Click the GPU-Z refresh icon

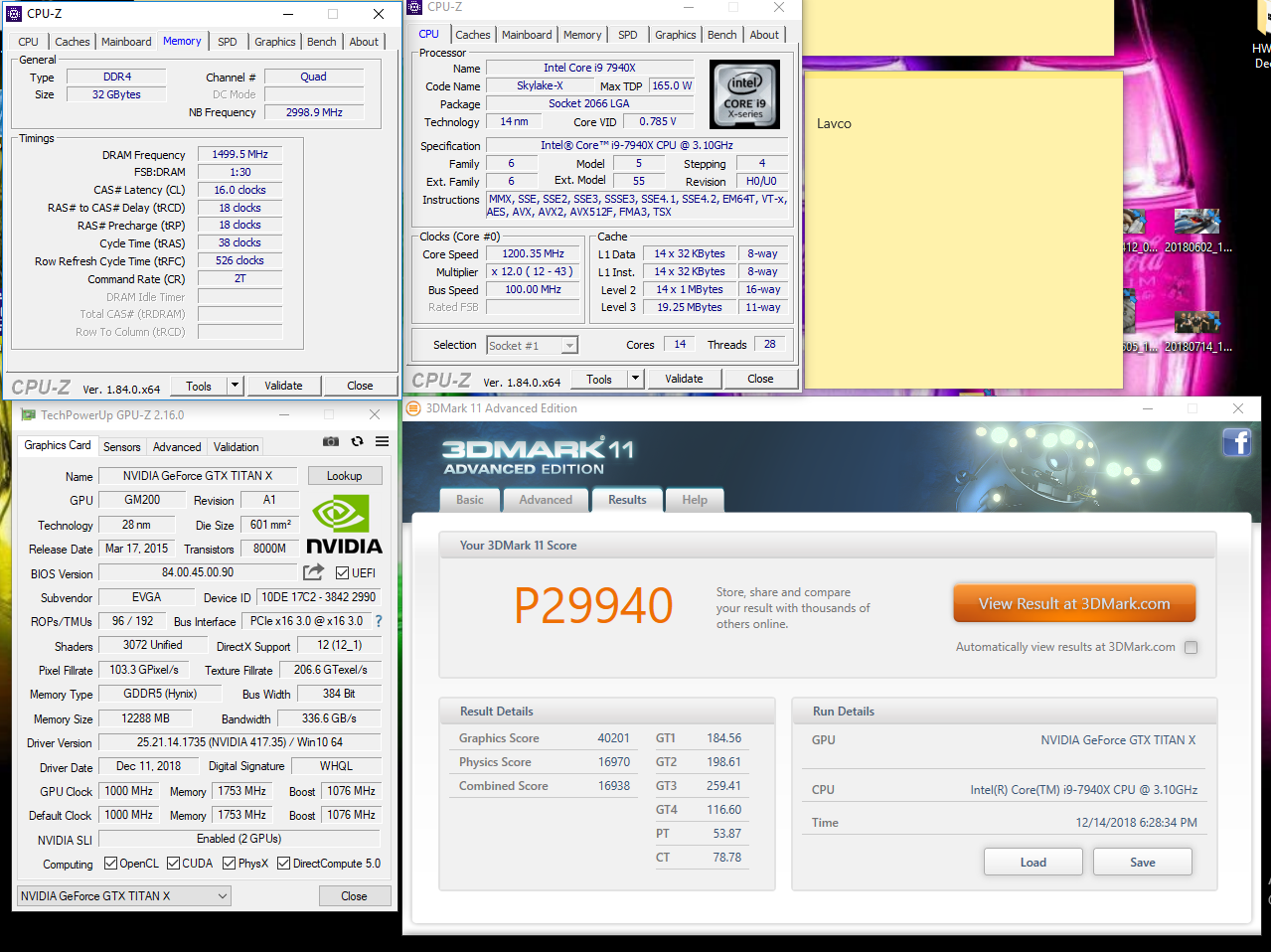point(357,441)
